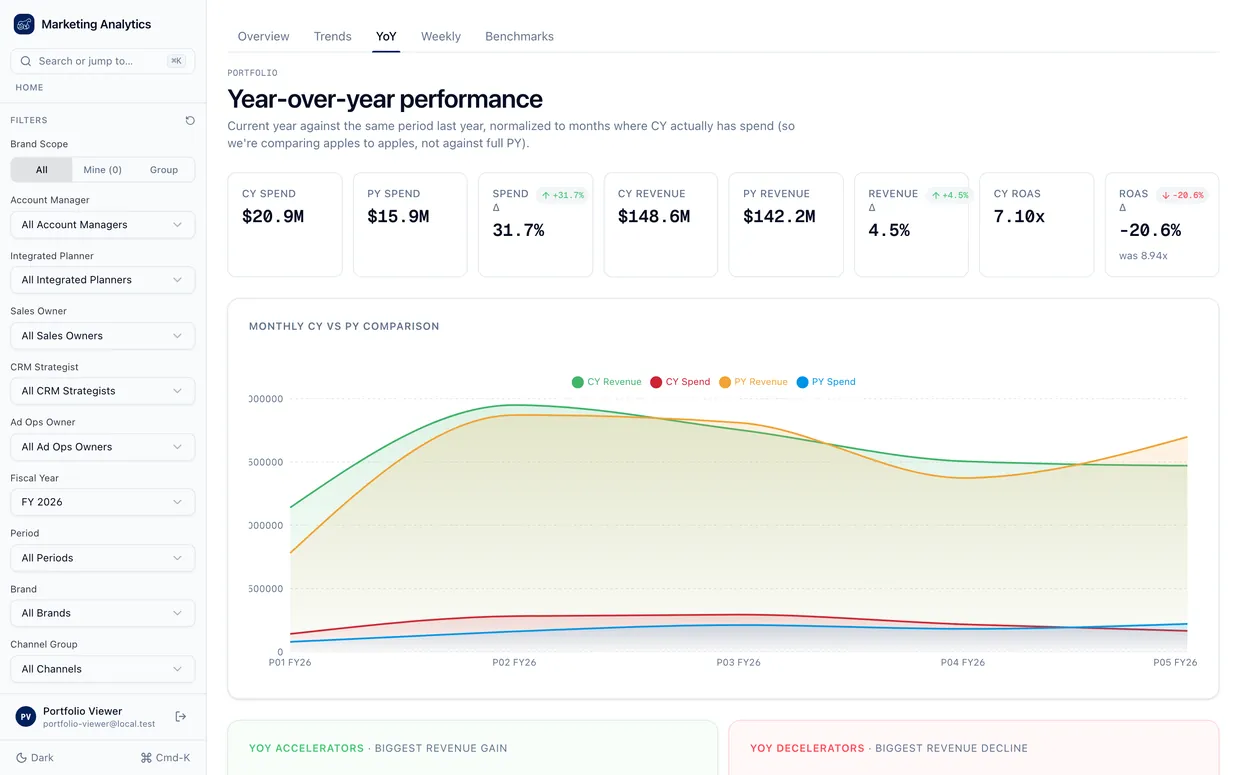This screenshot has height=775, width=1240.
Task: Click the ⌘K hint in search box
Action: [176, 61]
